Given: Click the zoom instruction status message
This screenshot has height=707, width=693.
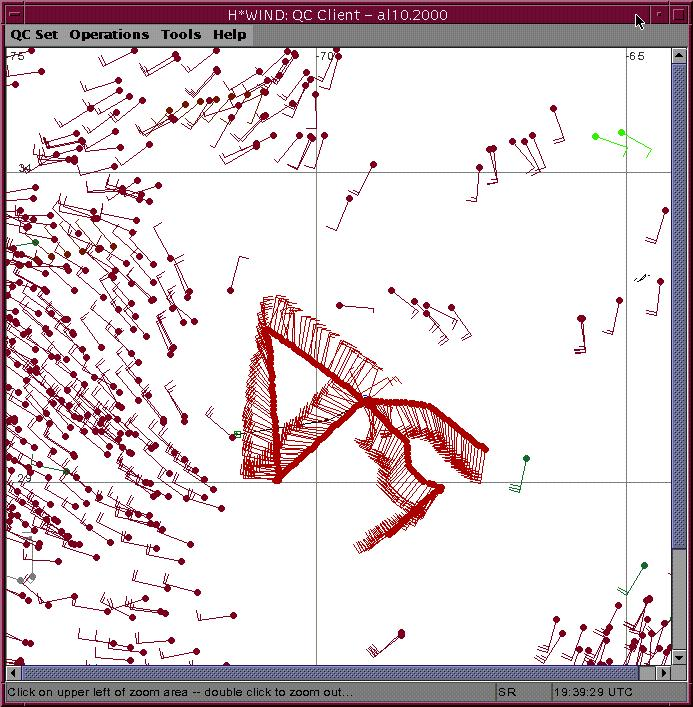Looking at the screenshot, I should pos(180,692).
